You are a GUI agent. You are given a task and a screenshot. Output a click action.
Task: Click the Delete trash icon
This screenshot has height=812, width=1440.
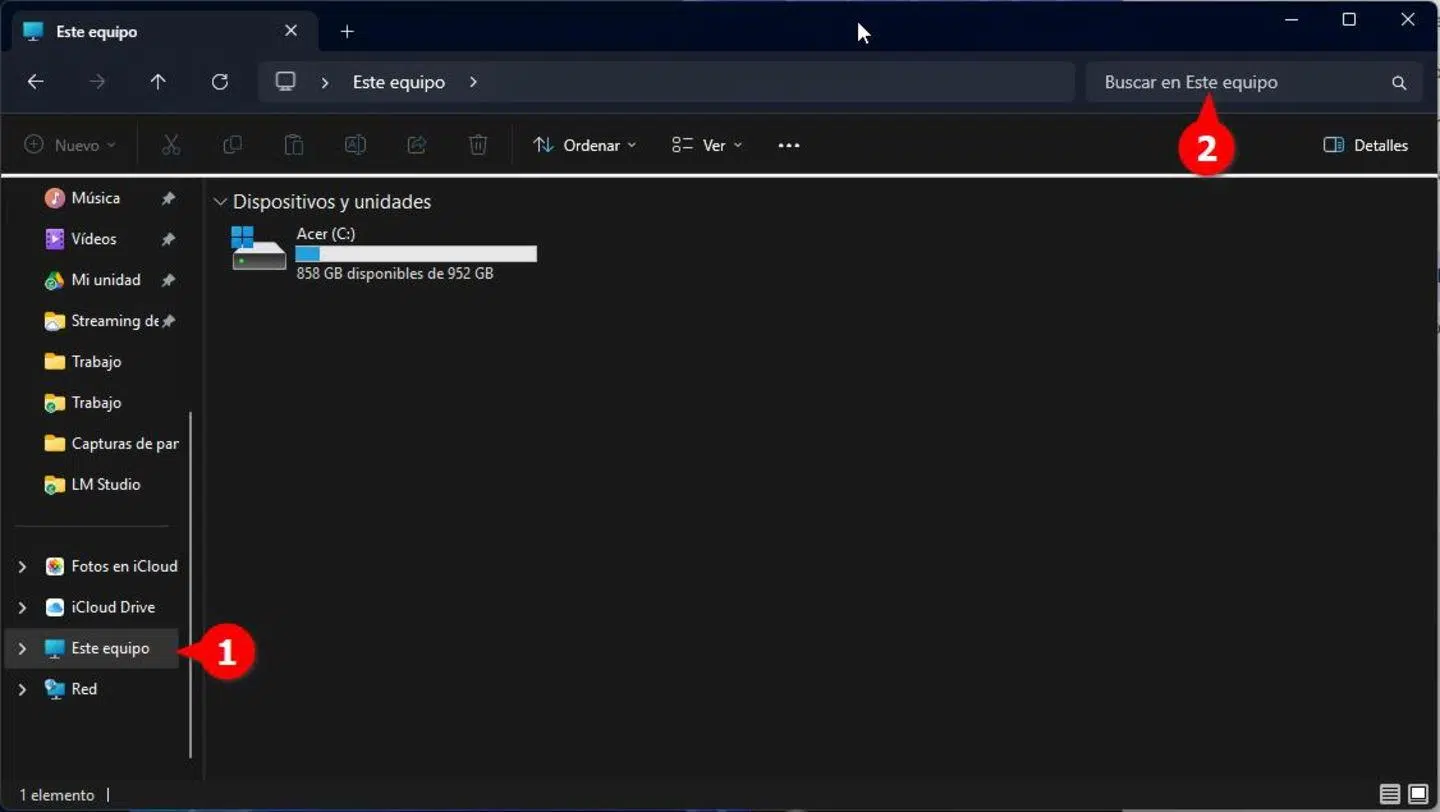click(478, 145)
